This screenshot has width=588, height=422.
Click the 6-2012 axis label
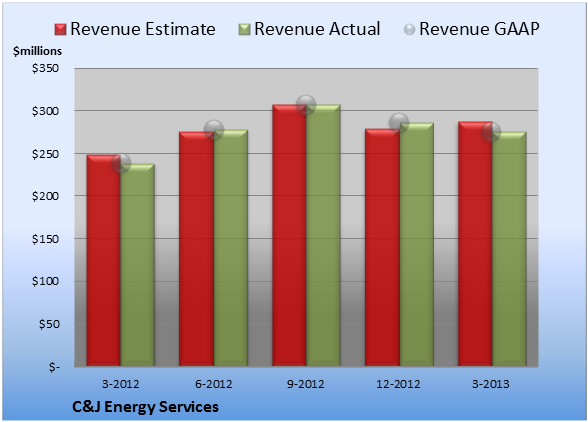[213, 384]
